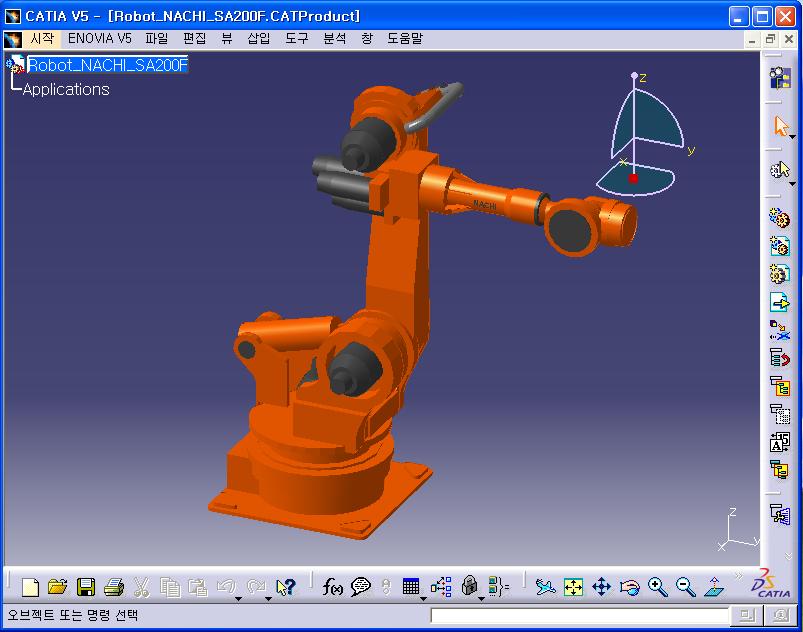This screenshot has height=632, width=803.
Task: Click the 시작 start menu button
Action: 42,39
